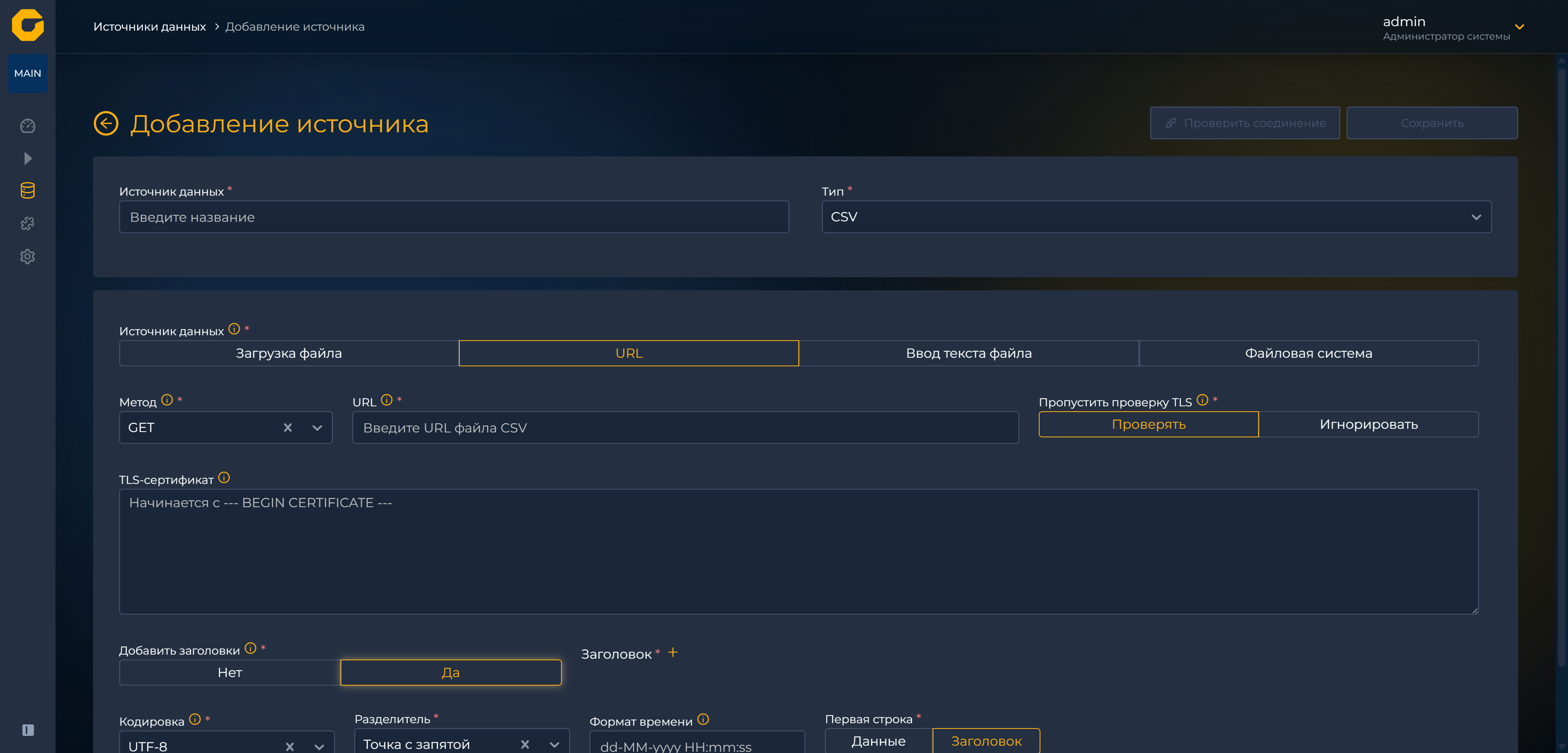
Task: Select Нет for Добавить заголовки
Action: click(230, 673)
